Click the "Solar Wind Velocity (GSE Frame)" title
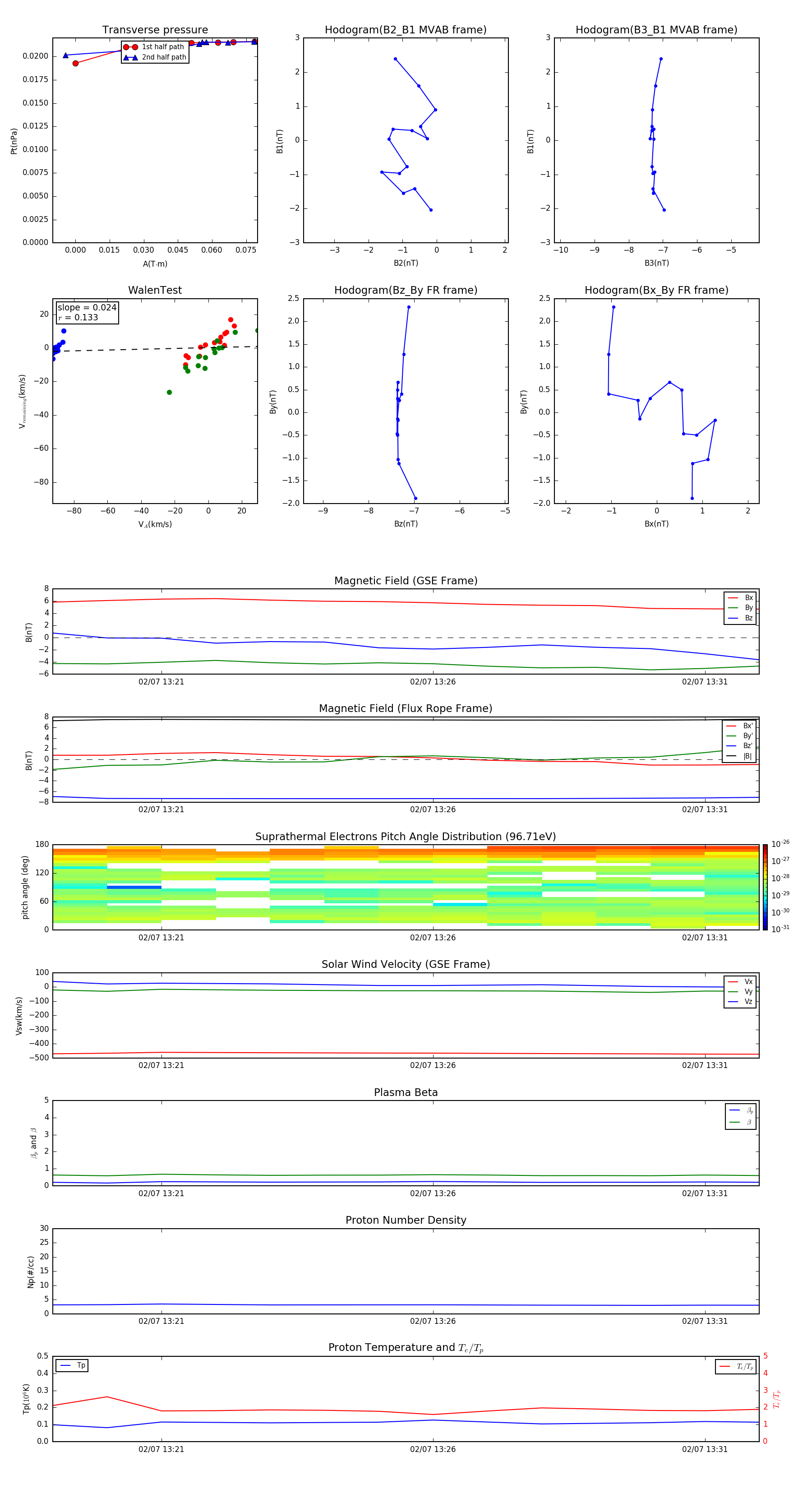 tap(406, 965)
